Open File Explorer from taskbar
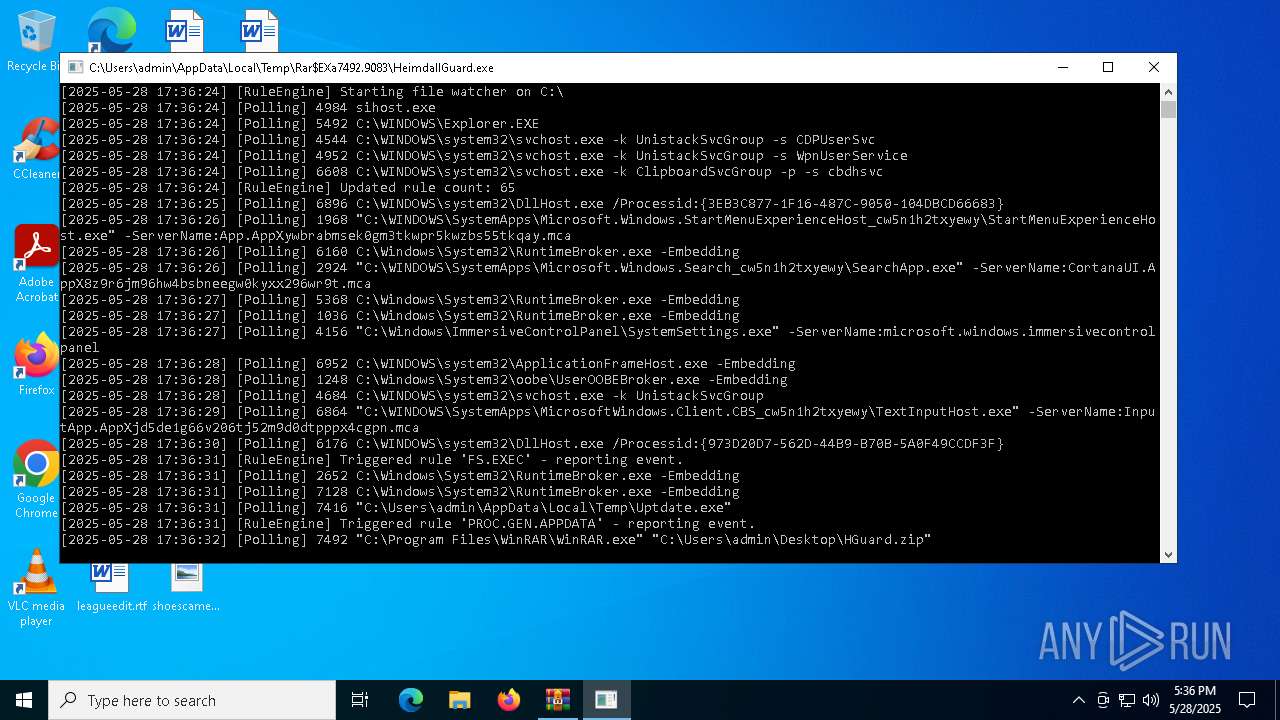This screenshot has height=720, width=1280. [459, 700]
